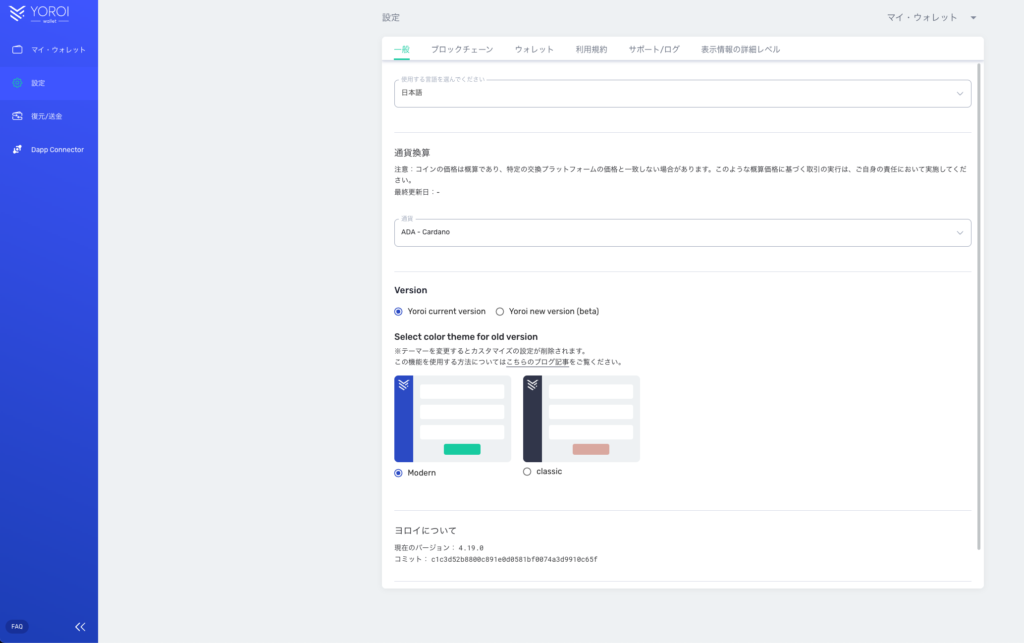Open マイ・ウォレット wallet icon in sidebar
This screenshot has width=1024, height=643.
(17, 49)
